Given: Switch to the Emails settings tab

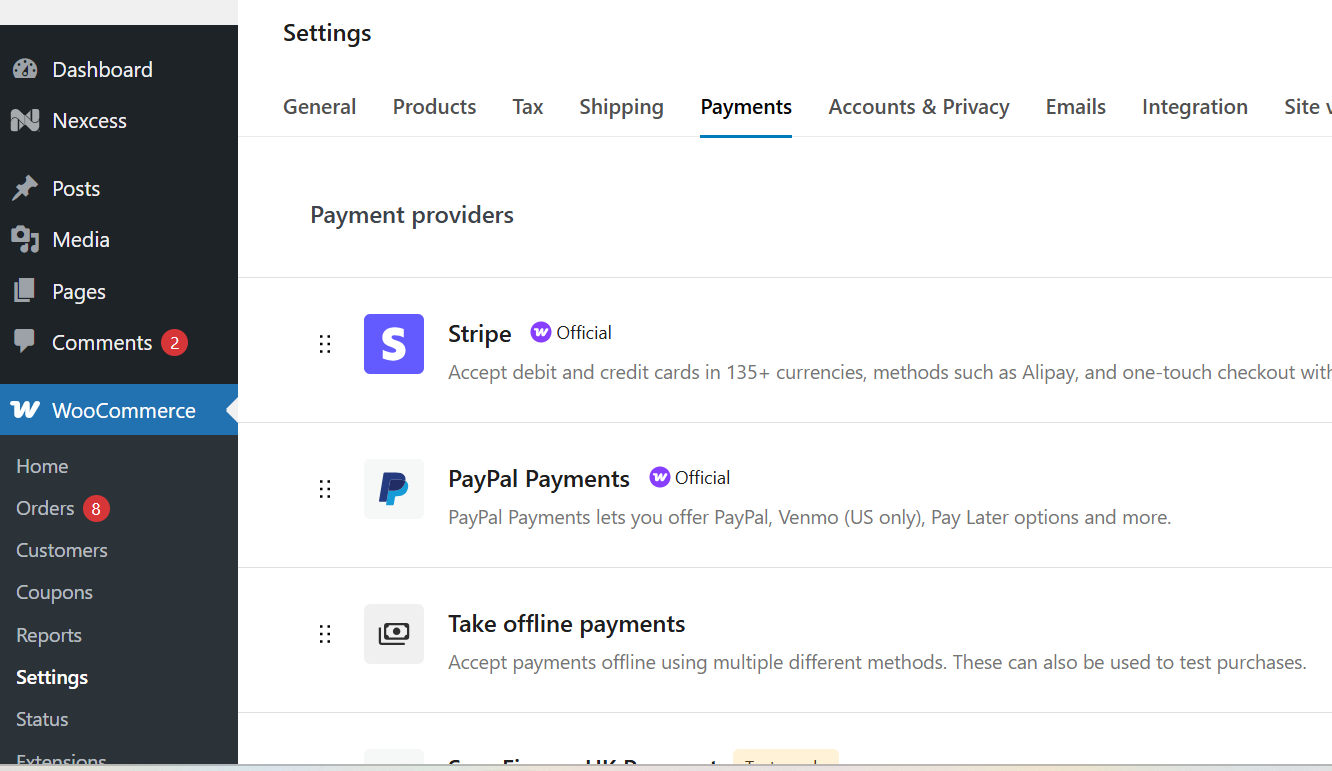Looking at the screenshot, I should click(x=1075, y=106).
